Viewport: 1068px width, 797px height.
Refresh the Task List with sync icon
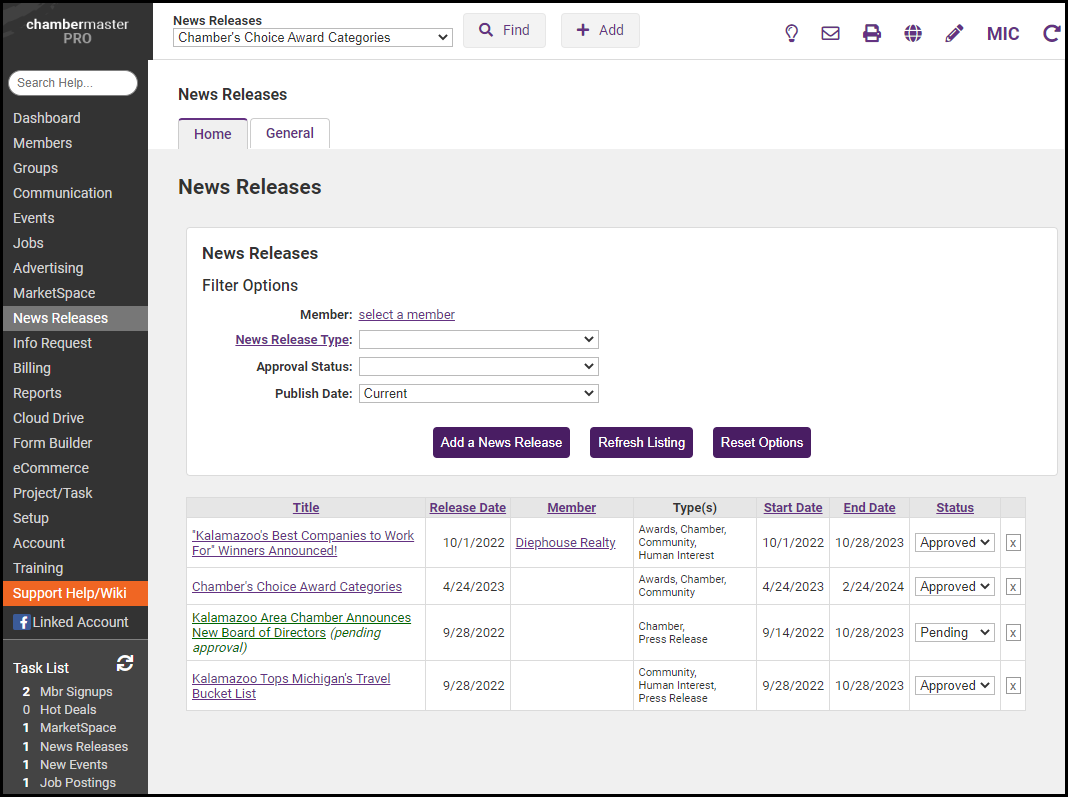tap(125, 664)
